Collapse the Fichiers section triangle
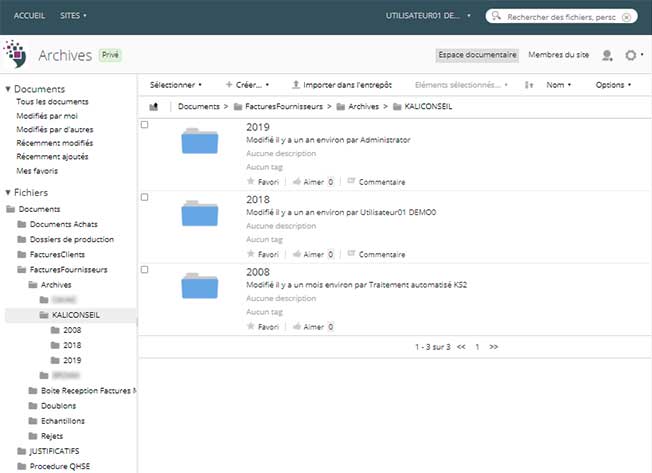Screen dimensions: 652x473 [7, 192]
